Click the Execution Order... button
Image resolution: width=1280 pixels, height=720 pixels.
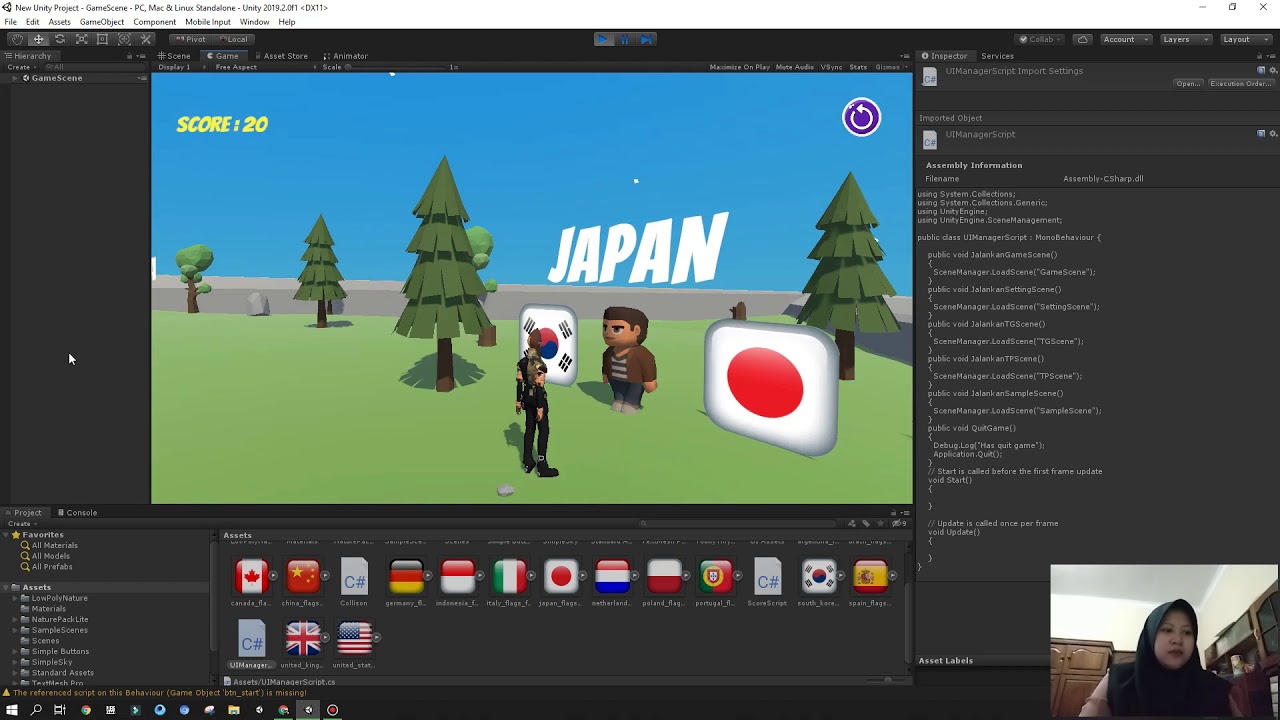click(1240, 84)
